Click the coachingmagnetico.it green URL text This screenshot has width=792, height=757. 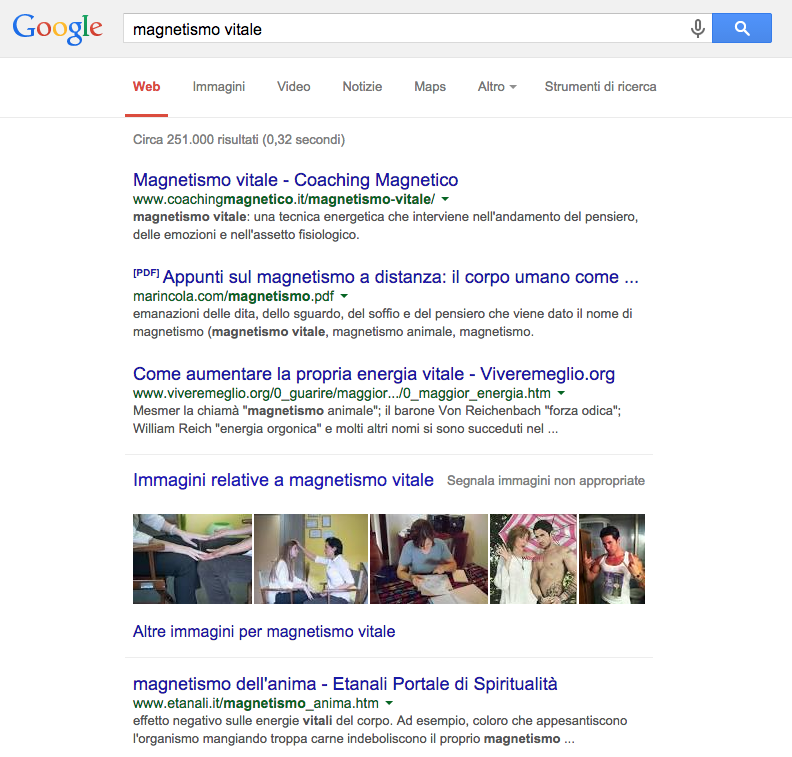pyautogui.click(x=284, y=199)
